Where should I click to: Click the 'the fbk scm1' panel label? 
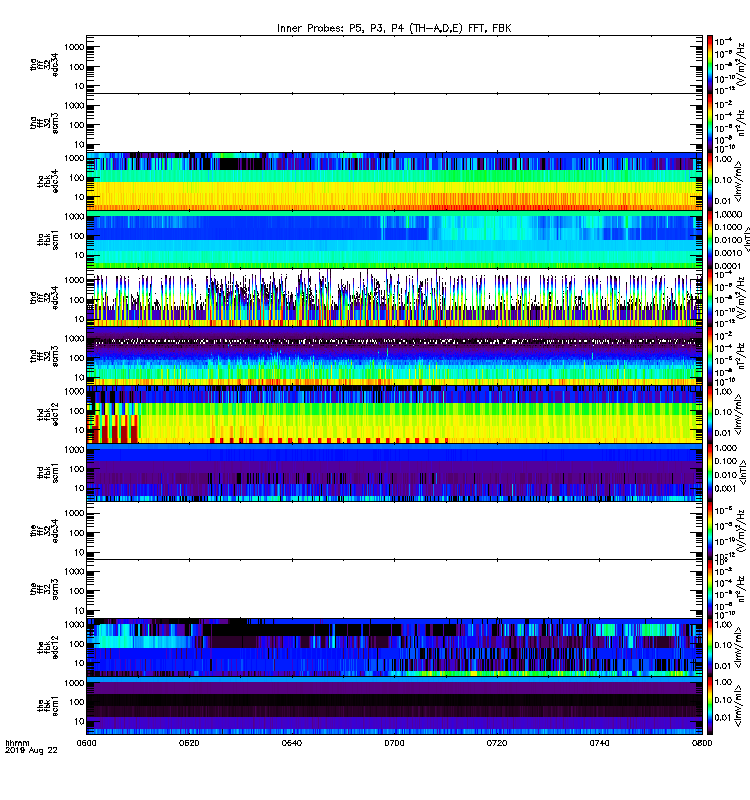tap(48, 706)
